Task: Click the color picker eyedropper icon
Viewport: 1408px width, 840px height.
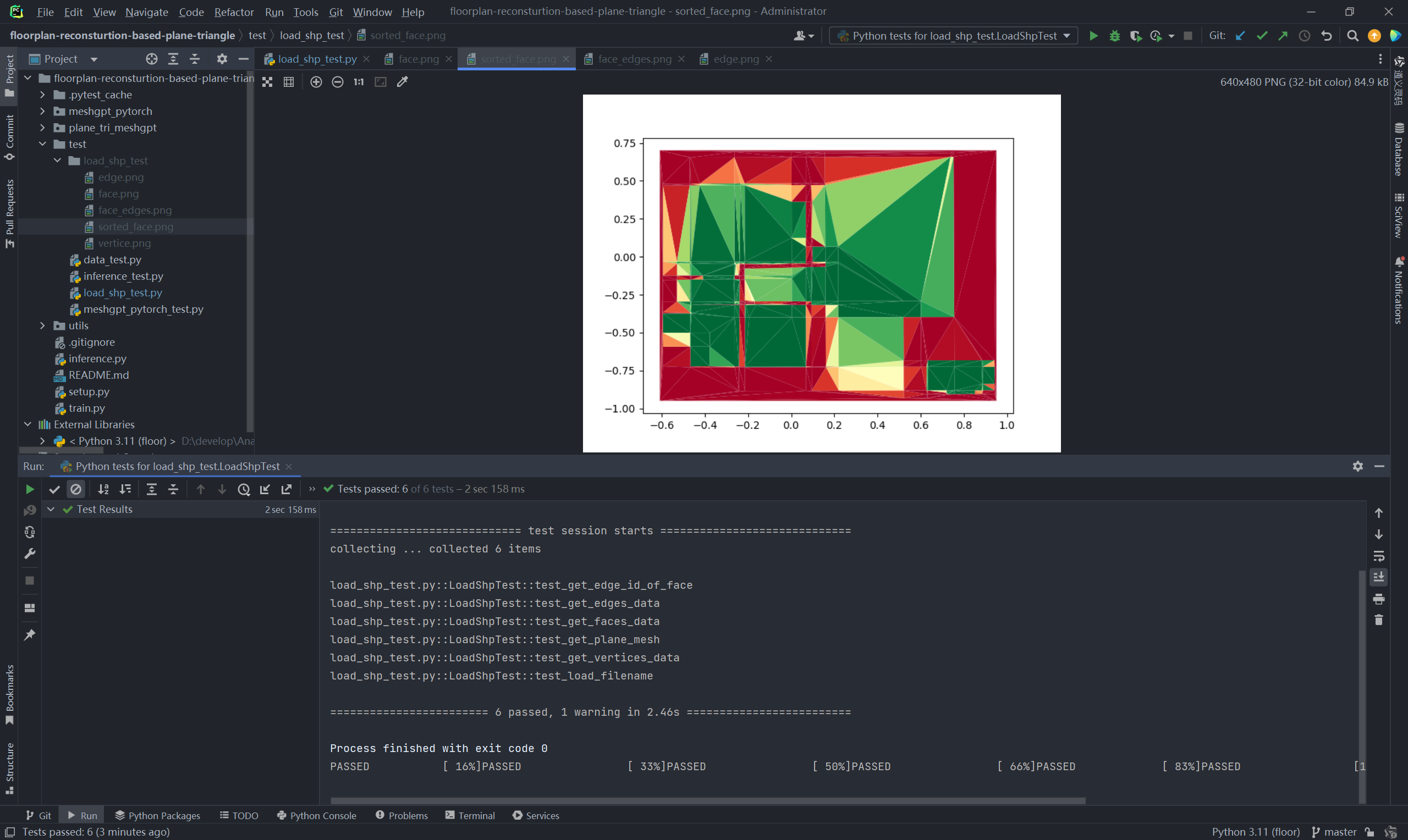Action: 403,82
